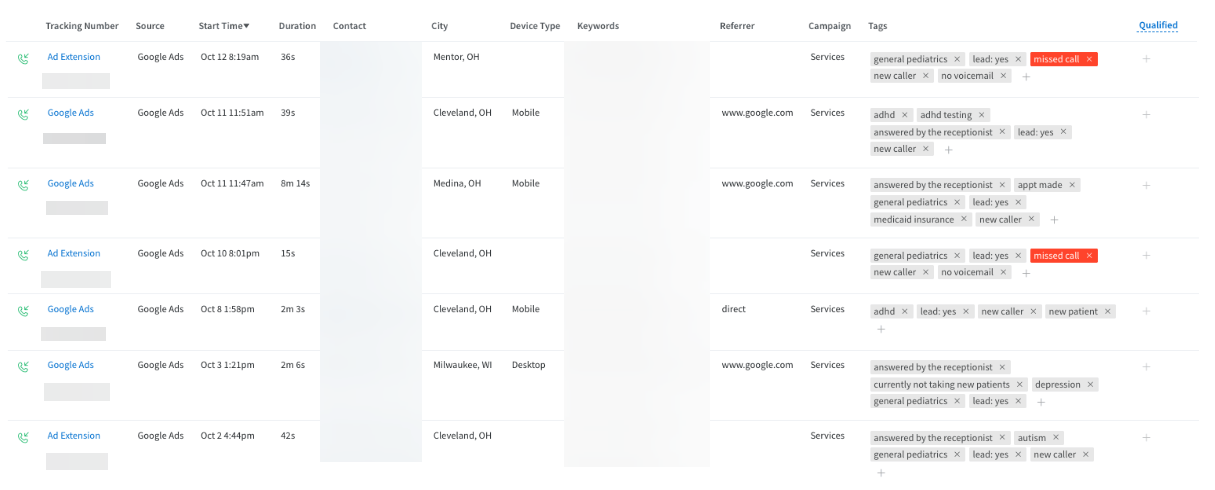Image resolution: width=1215 pixels, height=490 pixels.
Task: Mark the Medina, OH call as qualified
Action: (x=1146, y=185)
